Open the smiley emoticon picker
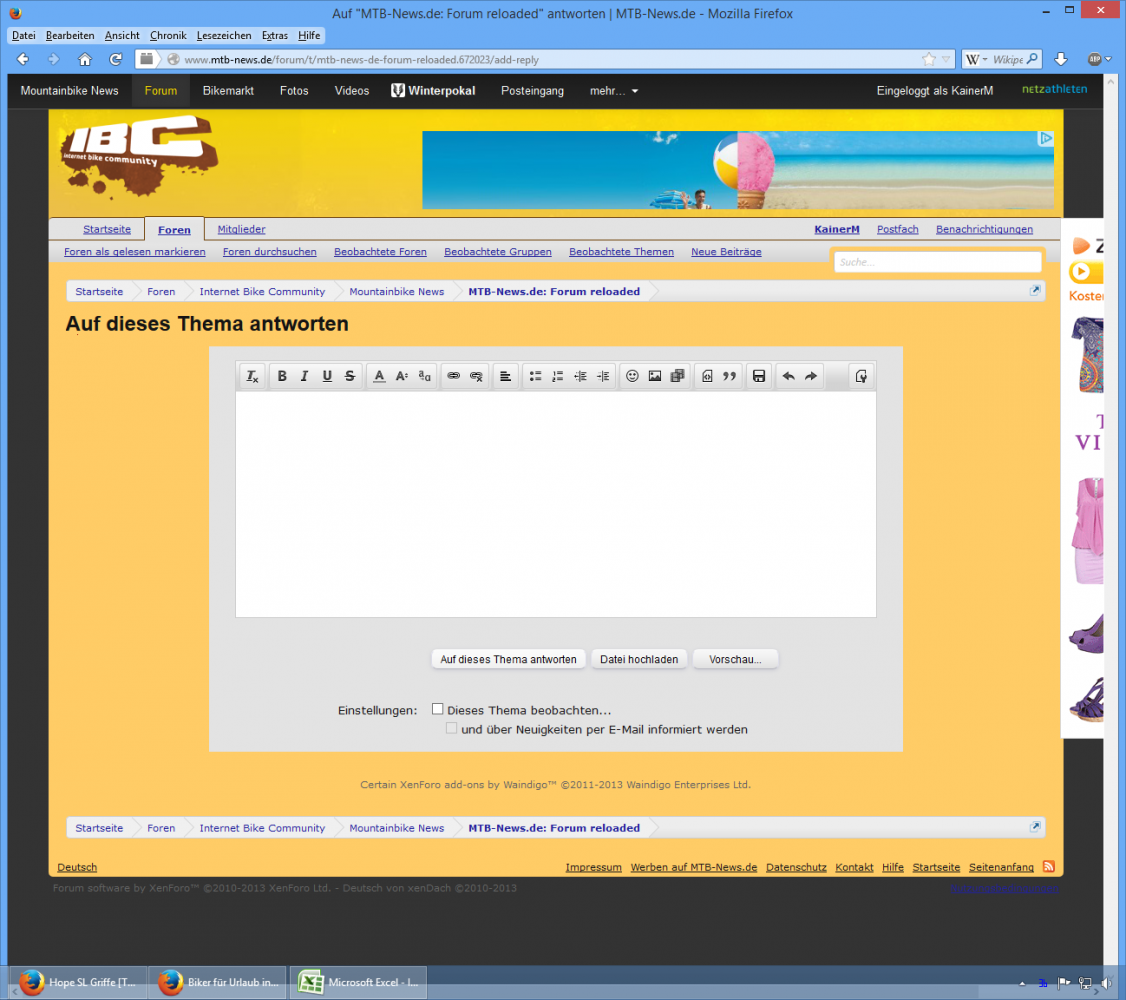Image resolution: width=1126 pixels, height=1000 pixels. tap(632, 376)
